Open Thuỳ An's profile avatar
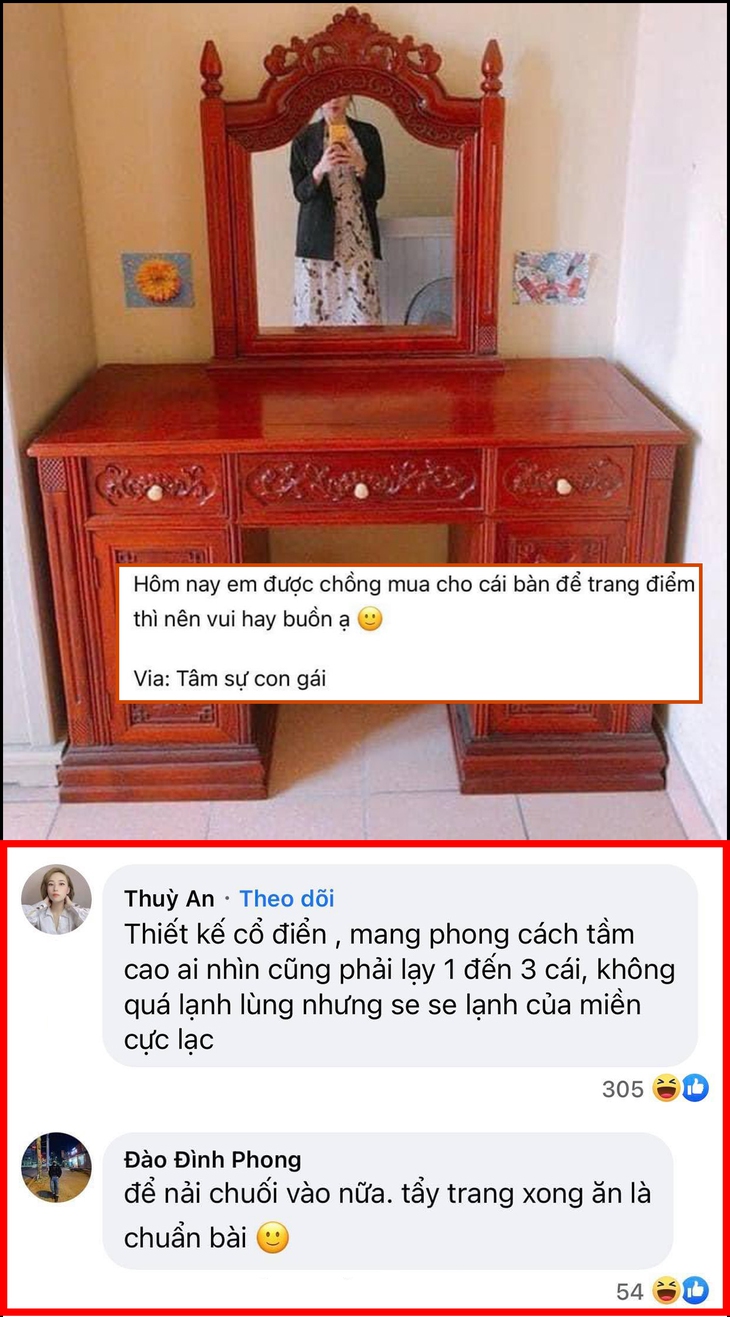This screenshot has height=1317, width=730. pyautogui.click(x=57, y=899)
